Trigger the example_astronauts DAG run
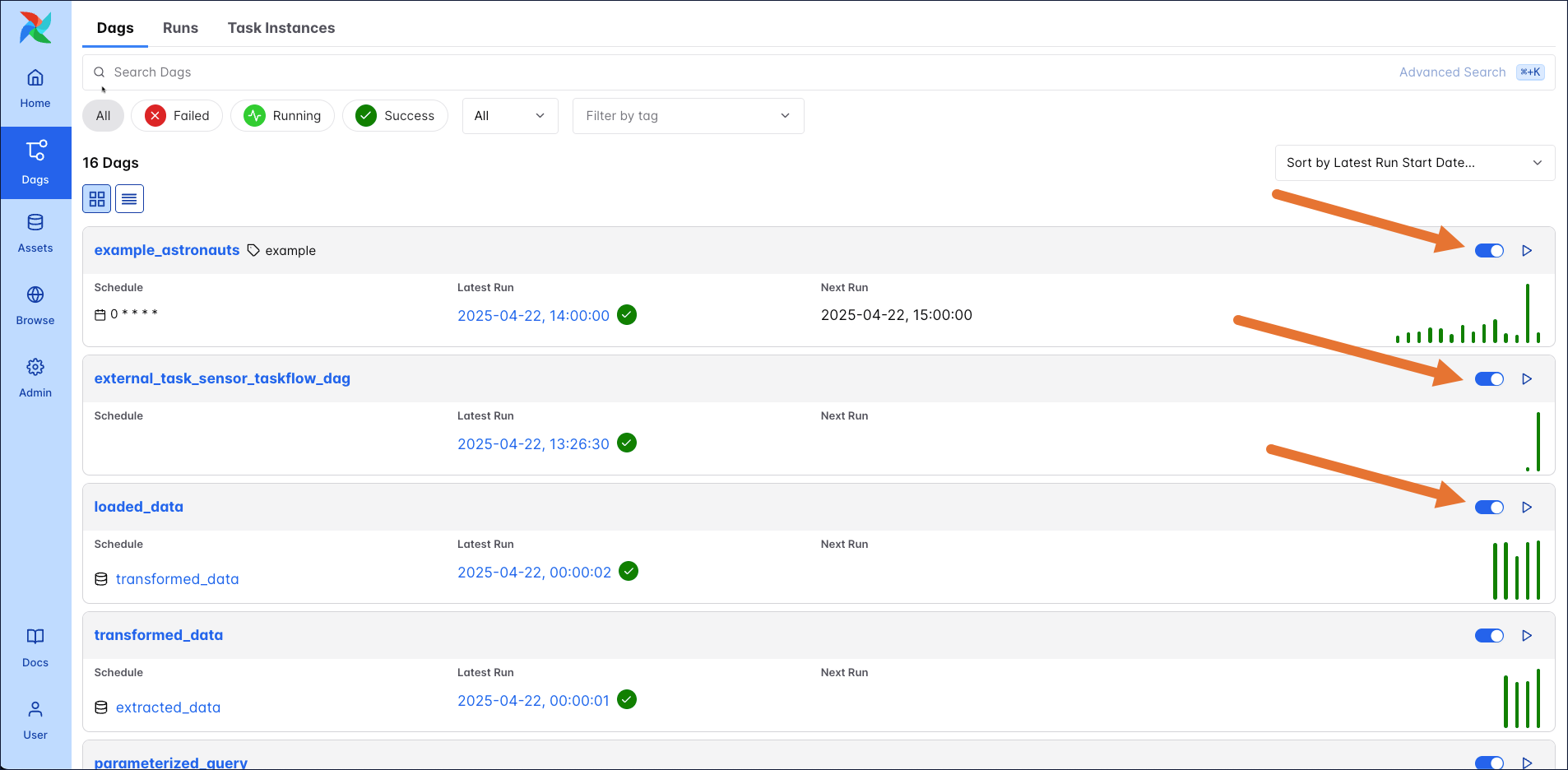 click(x=1527, y=251)
